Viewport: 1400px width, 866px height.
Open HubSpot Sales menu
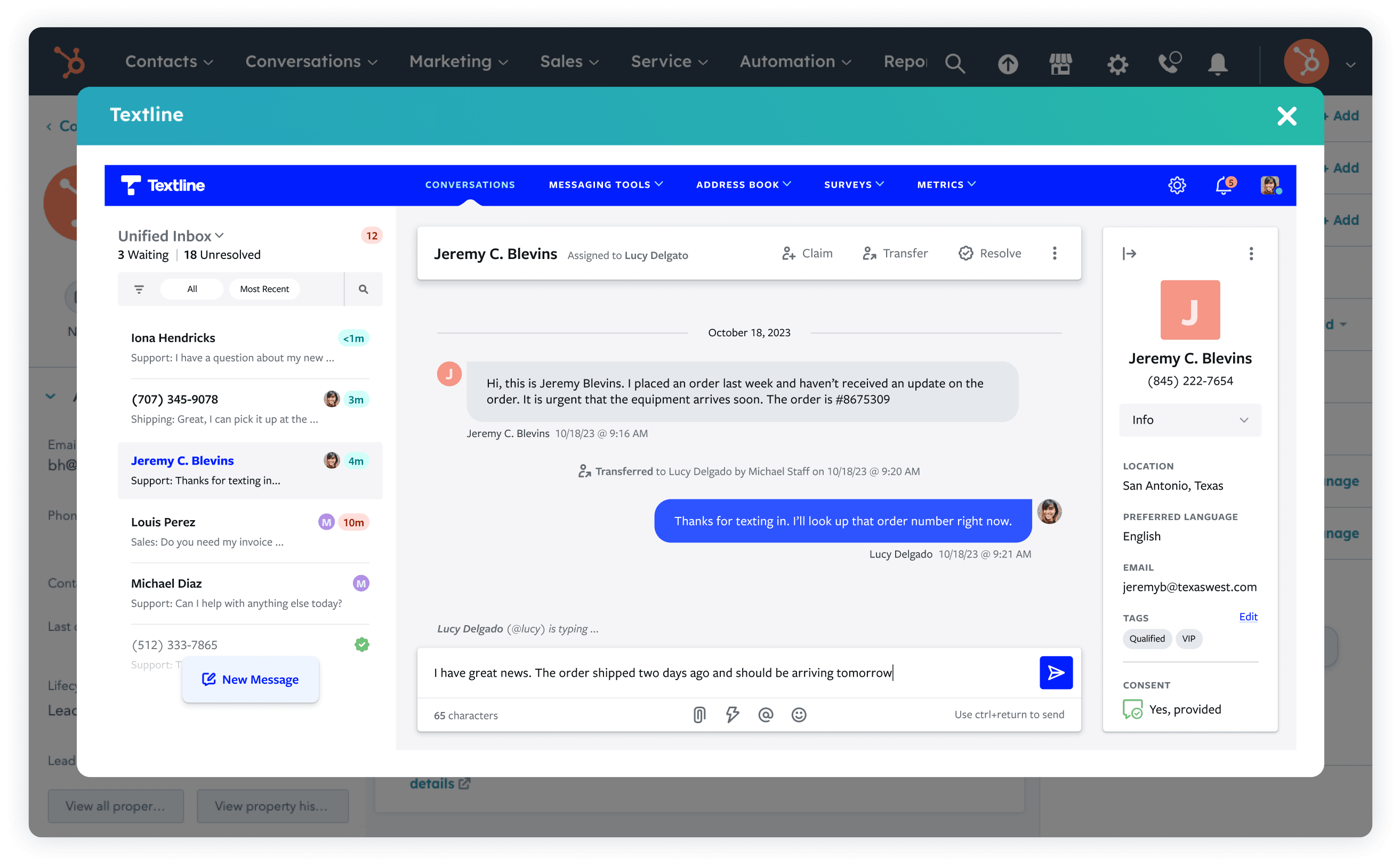569,61
